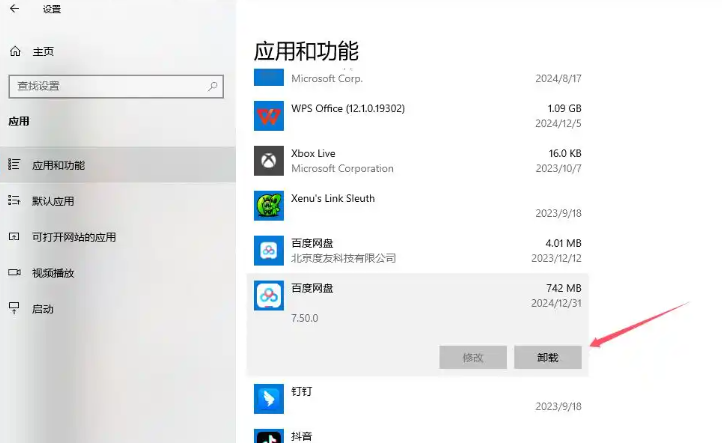722x443 pixels.
Task: Open the 启动 settings page
Action: [118, 309]
